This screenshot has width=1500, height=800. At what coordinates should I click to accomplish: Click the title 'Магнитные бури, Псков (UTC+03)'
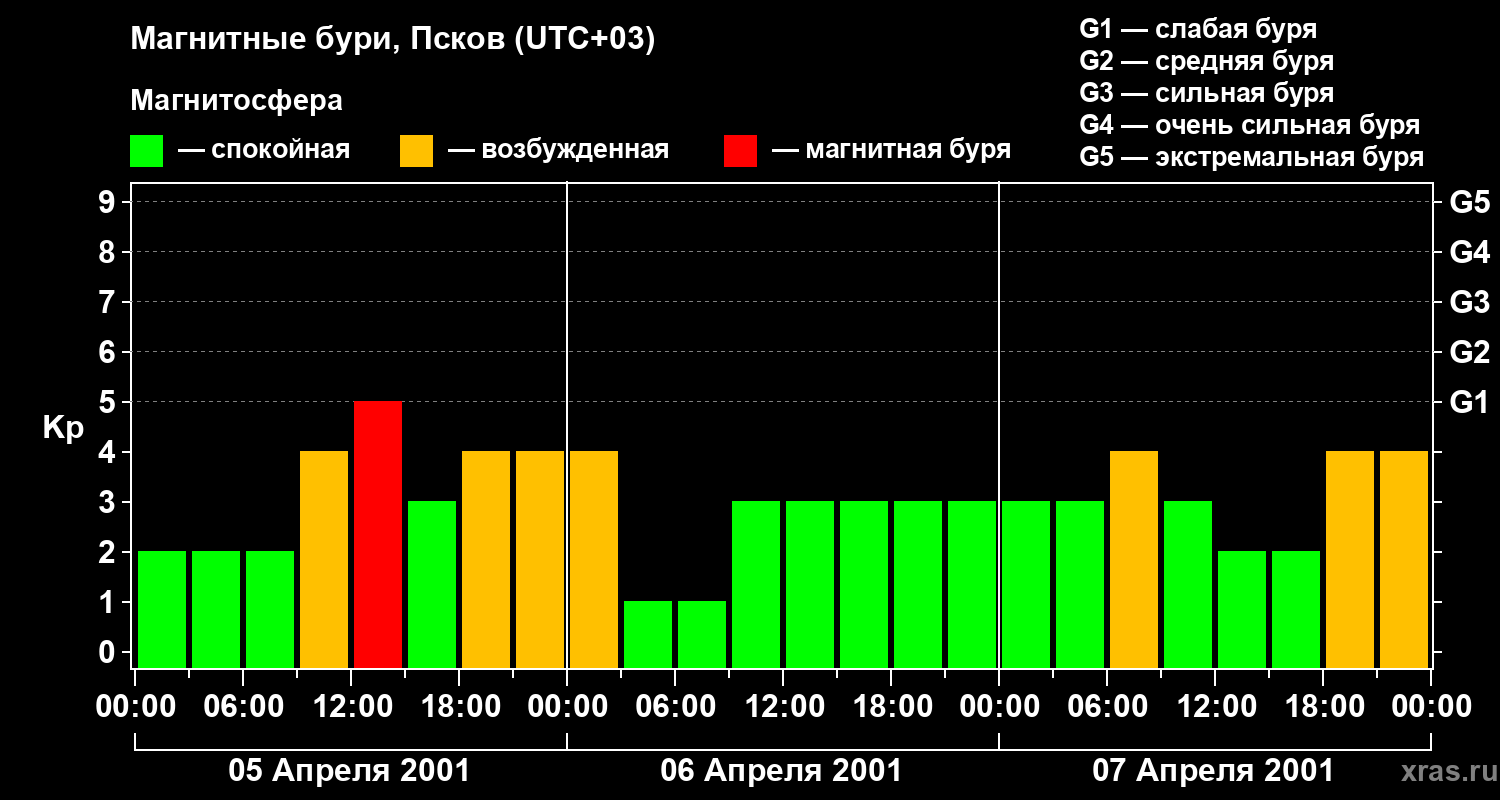click(x=392, y=40)
